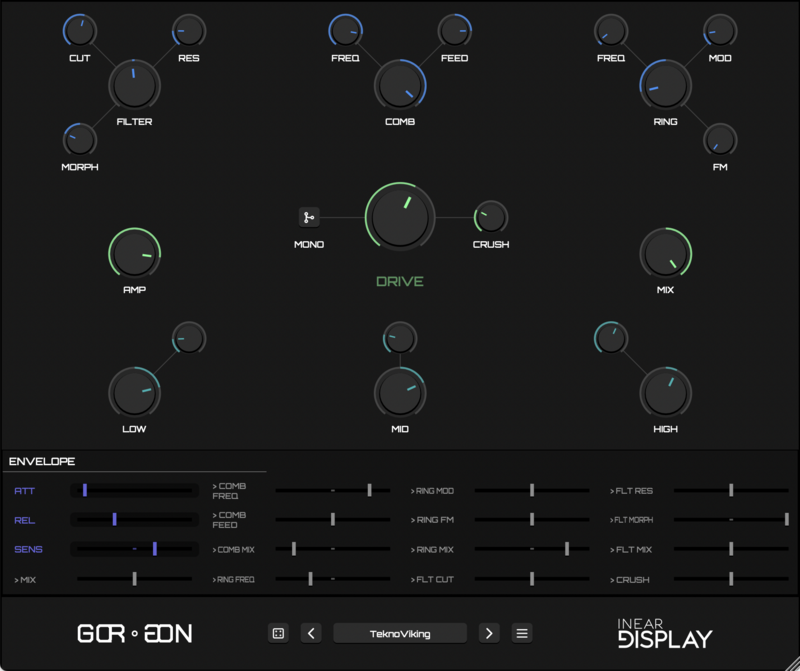The height and width of the screenshot is (671, 800).
Task: Go to previous preset with left arrow
Action: pos(311,633)
